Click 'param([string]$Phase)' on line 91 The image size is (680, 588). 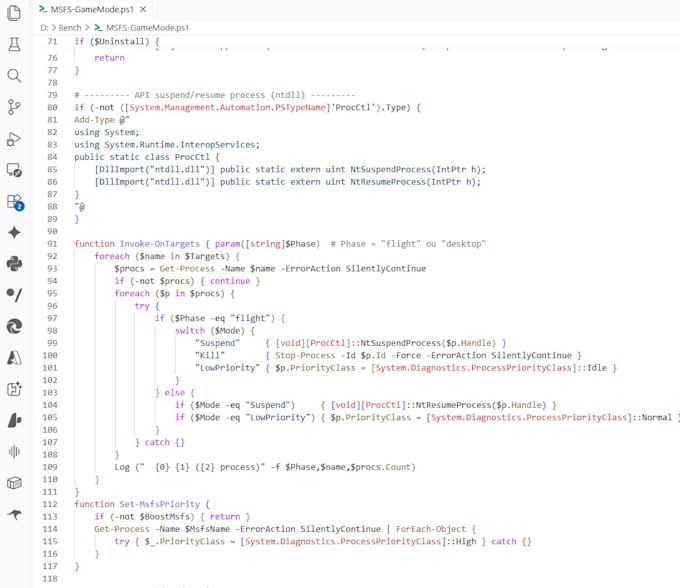(x=267, y=244)
